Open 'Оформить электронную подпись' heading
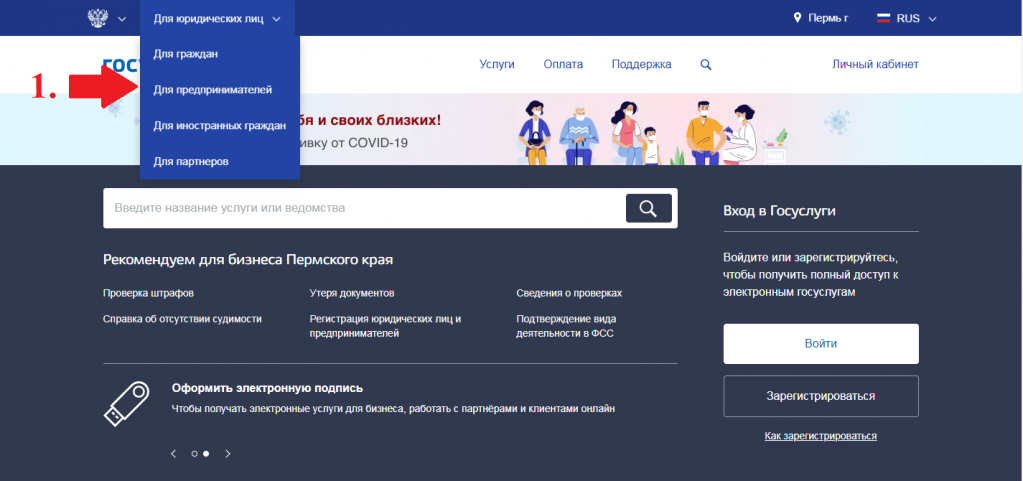The height and width of the screenshot is (481, 1023). pyautogui.click(x=267, y=388)
